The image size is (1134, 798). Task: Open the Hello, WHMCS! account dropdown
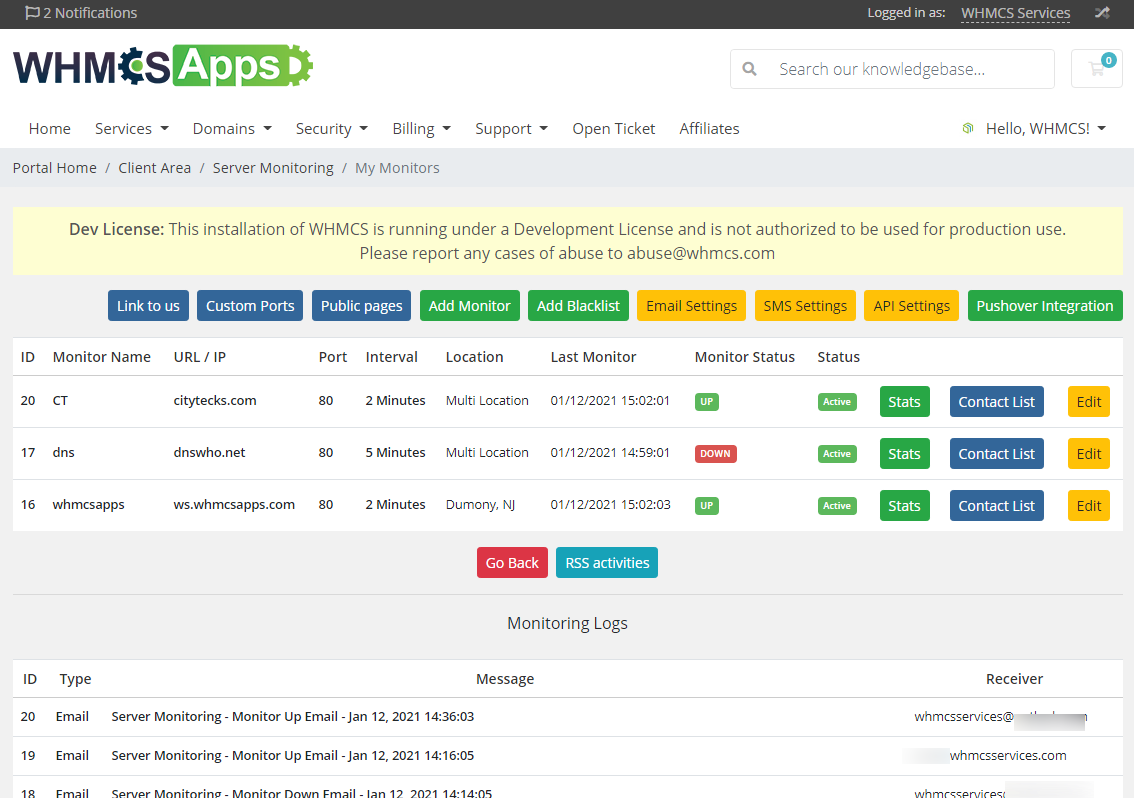[x=1046, y=129]
